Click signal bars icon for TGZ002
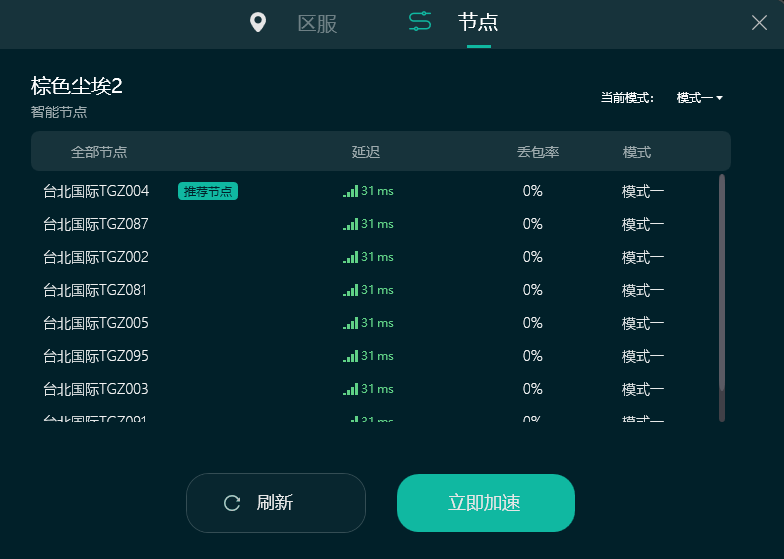This screenshot has width=784, height=559. point(350,257)
